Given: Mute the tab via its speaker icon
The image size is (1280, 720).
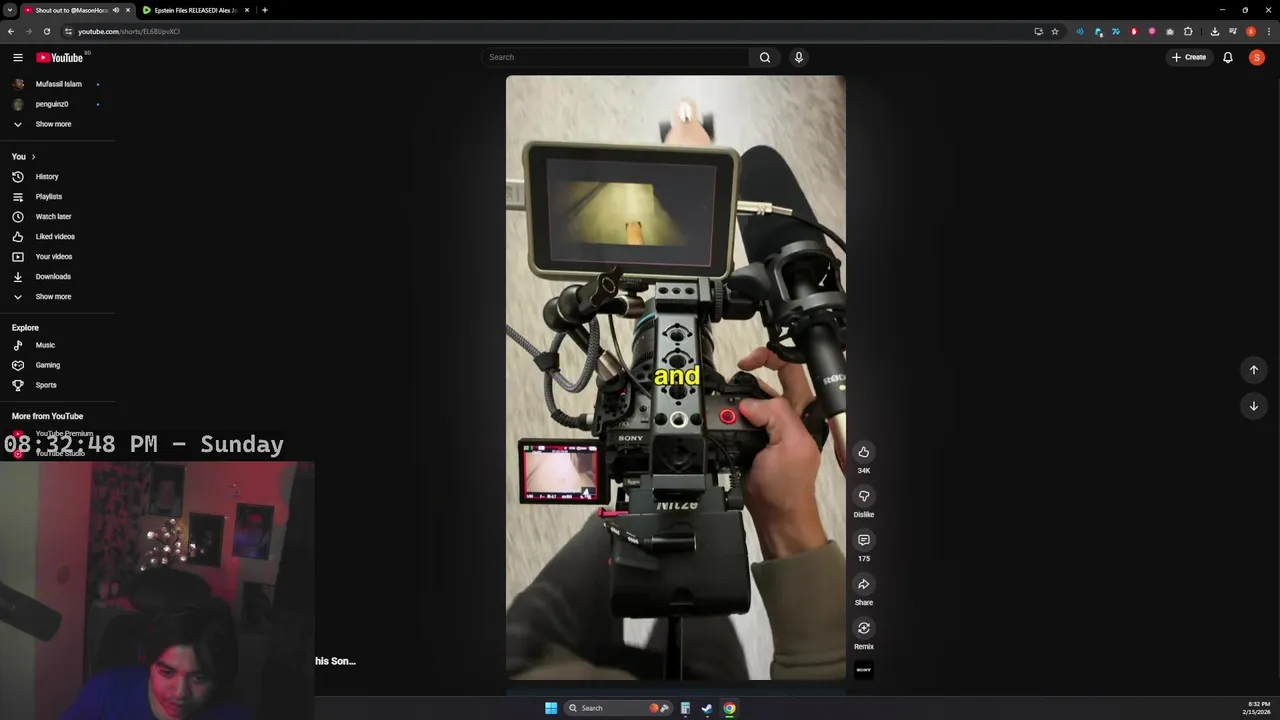Looking at the screenshot, I should point(116,10).
